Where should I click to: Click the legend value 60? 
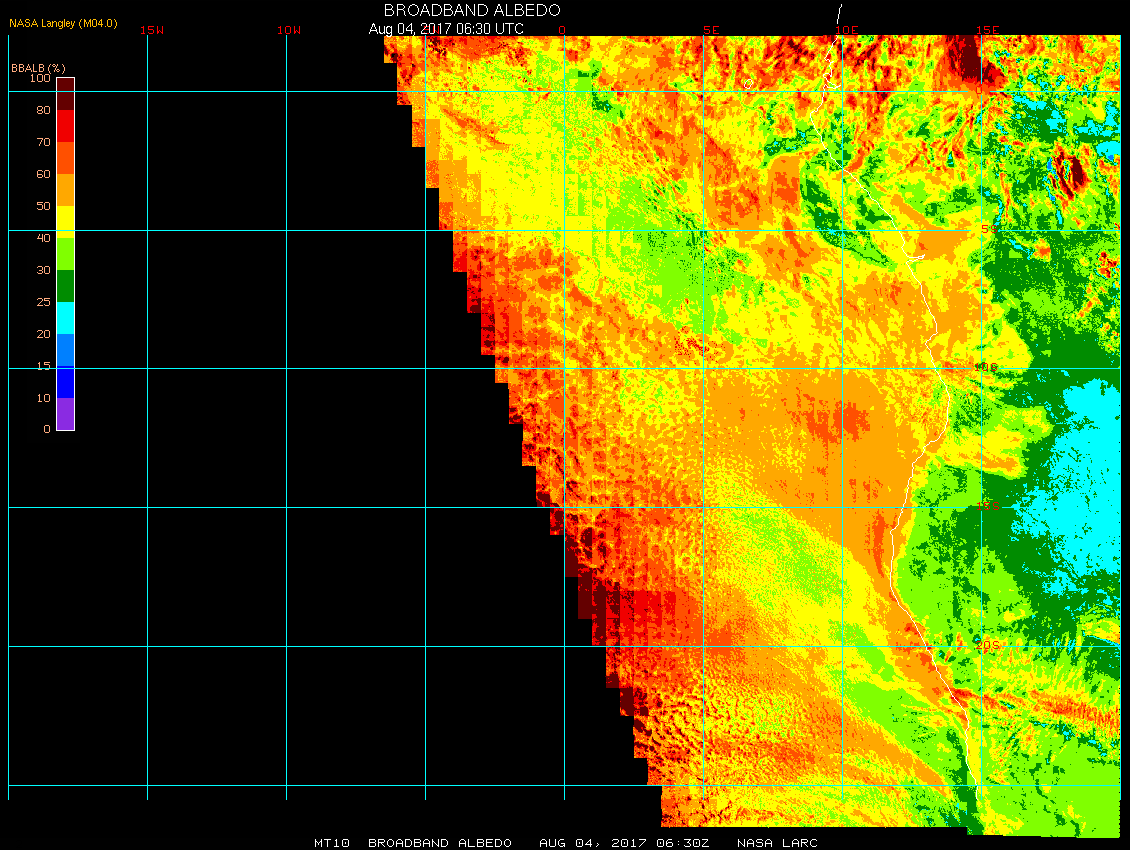point(43,174)
